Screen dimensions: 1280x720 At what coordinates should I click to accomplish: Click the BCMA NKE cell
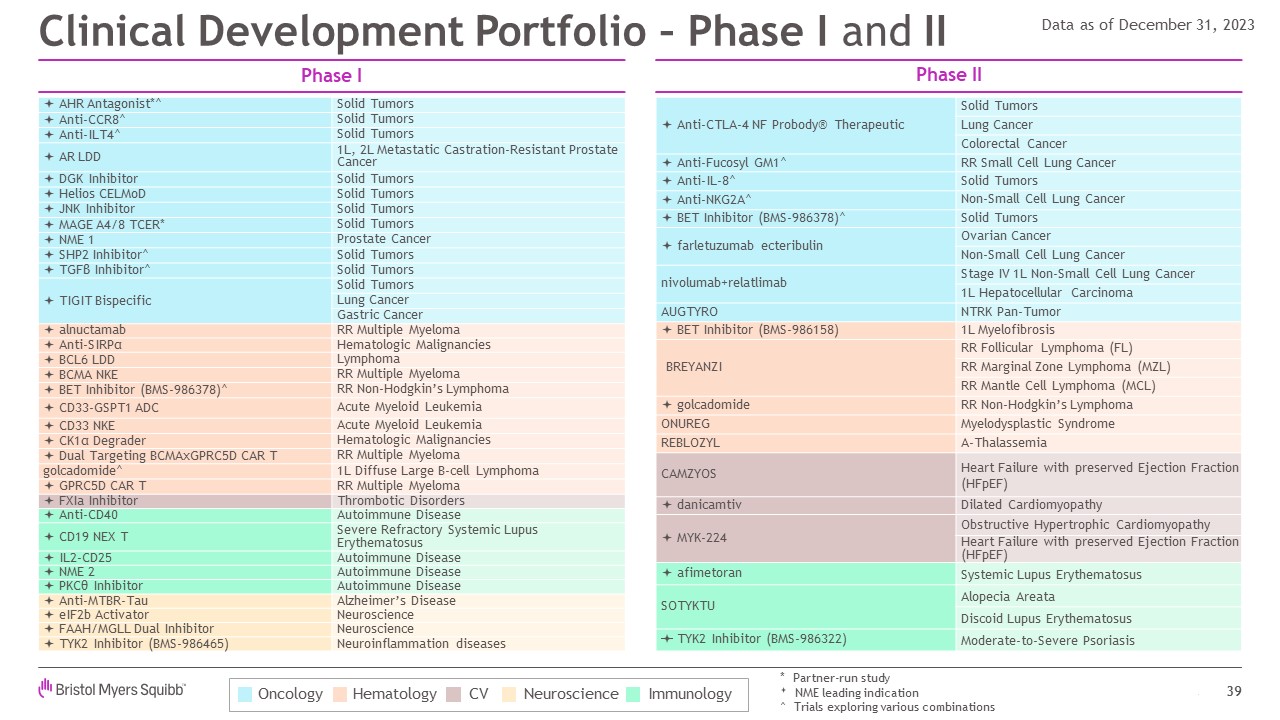click(185, 374)
